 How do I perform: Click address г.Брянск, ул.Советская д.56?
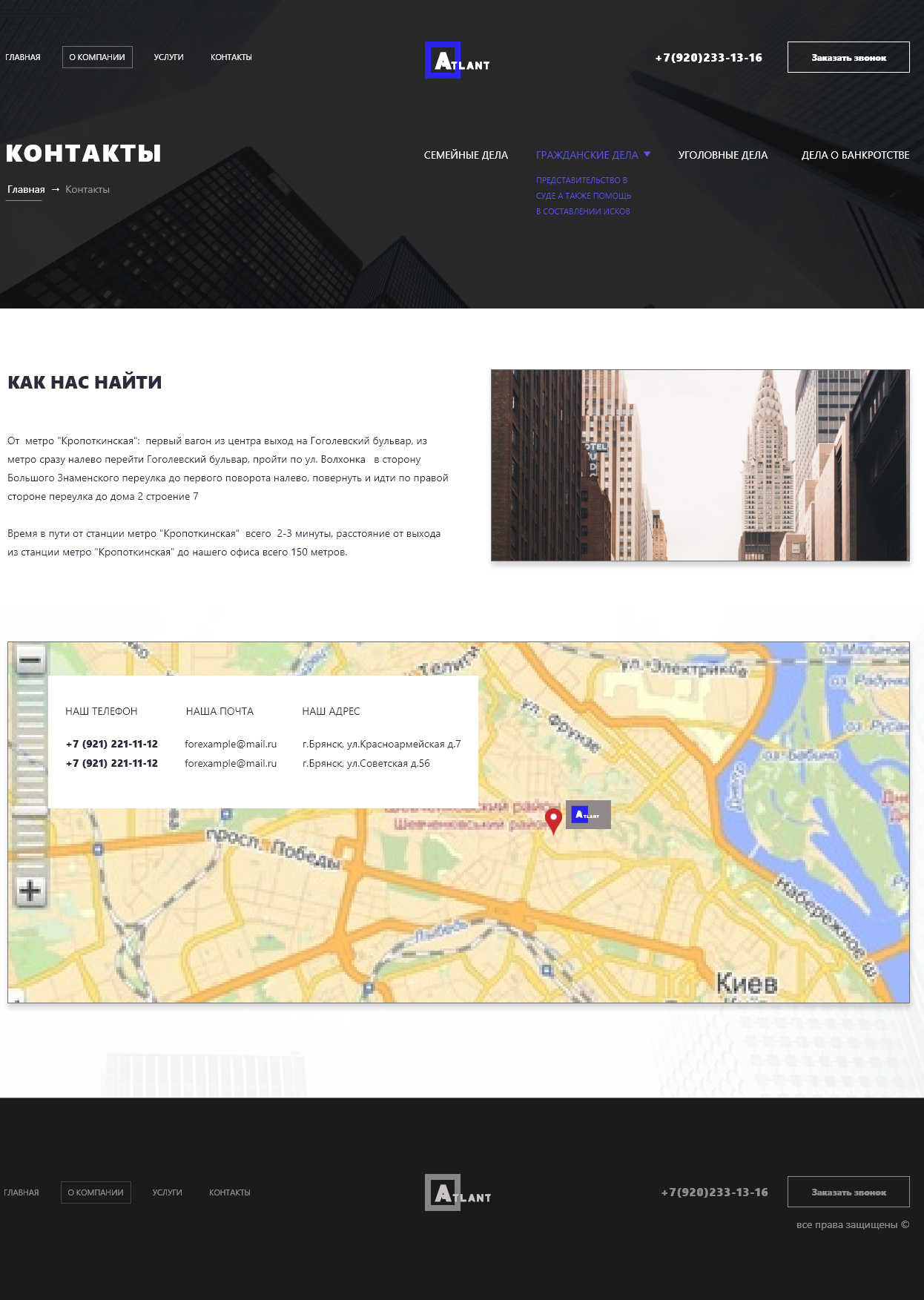tap(366, 763)
